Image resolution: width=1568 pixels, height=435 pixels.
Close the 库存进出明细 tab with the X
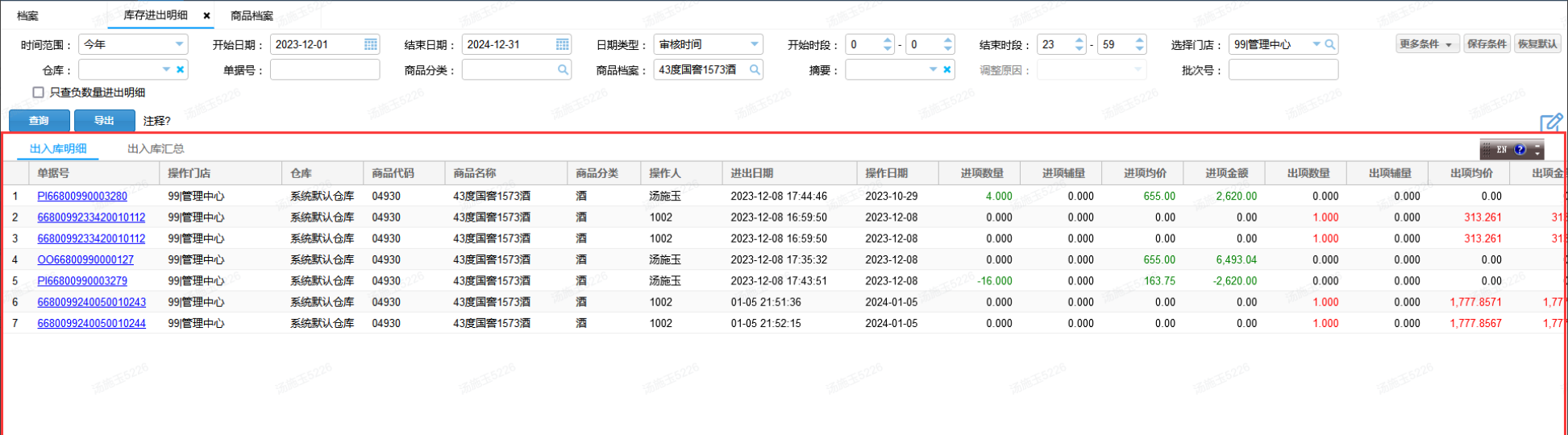tap(207, 16)
